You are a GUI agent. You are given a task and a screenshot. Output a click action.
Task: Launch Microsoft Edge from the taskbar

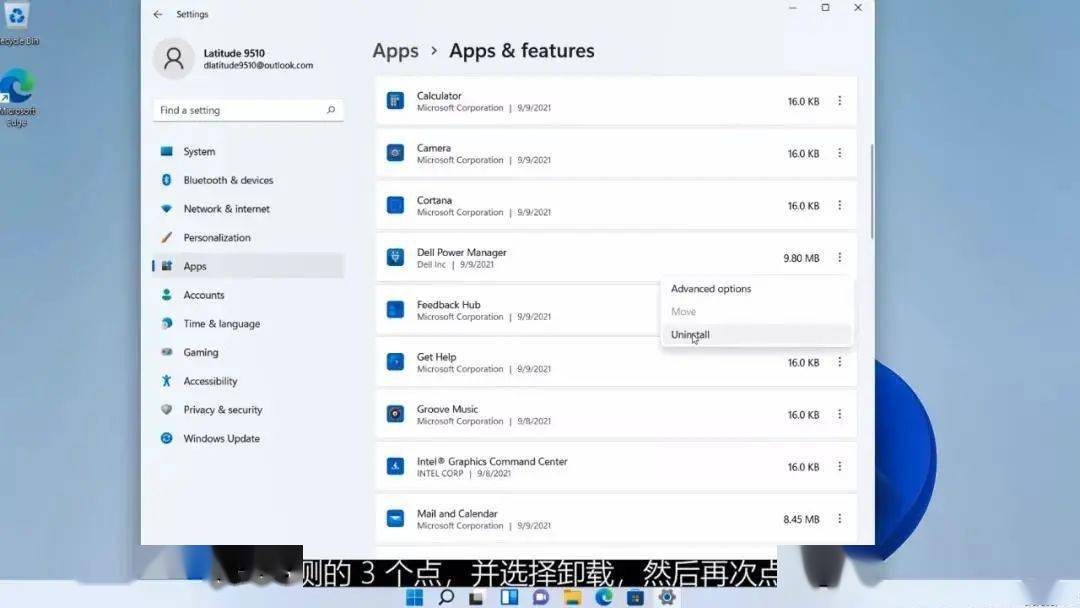click(x=604, y=598)
